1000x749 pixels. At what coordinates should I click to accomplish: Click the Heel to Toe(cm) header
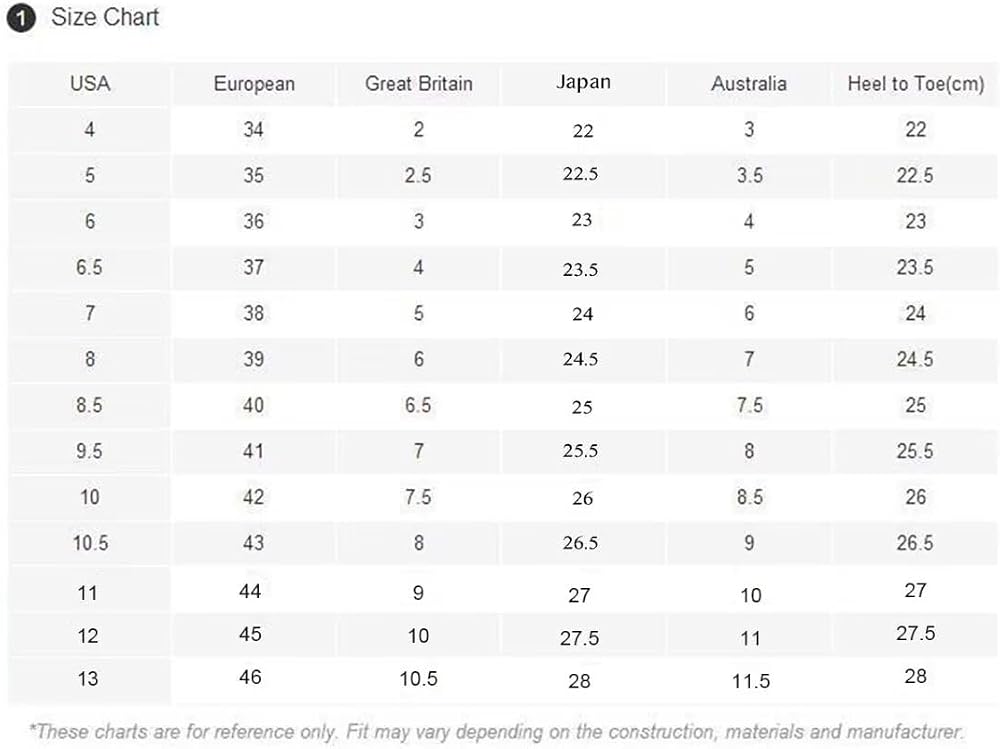916,84
